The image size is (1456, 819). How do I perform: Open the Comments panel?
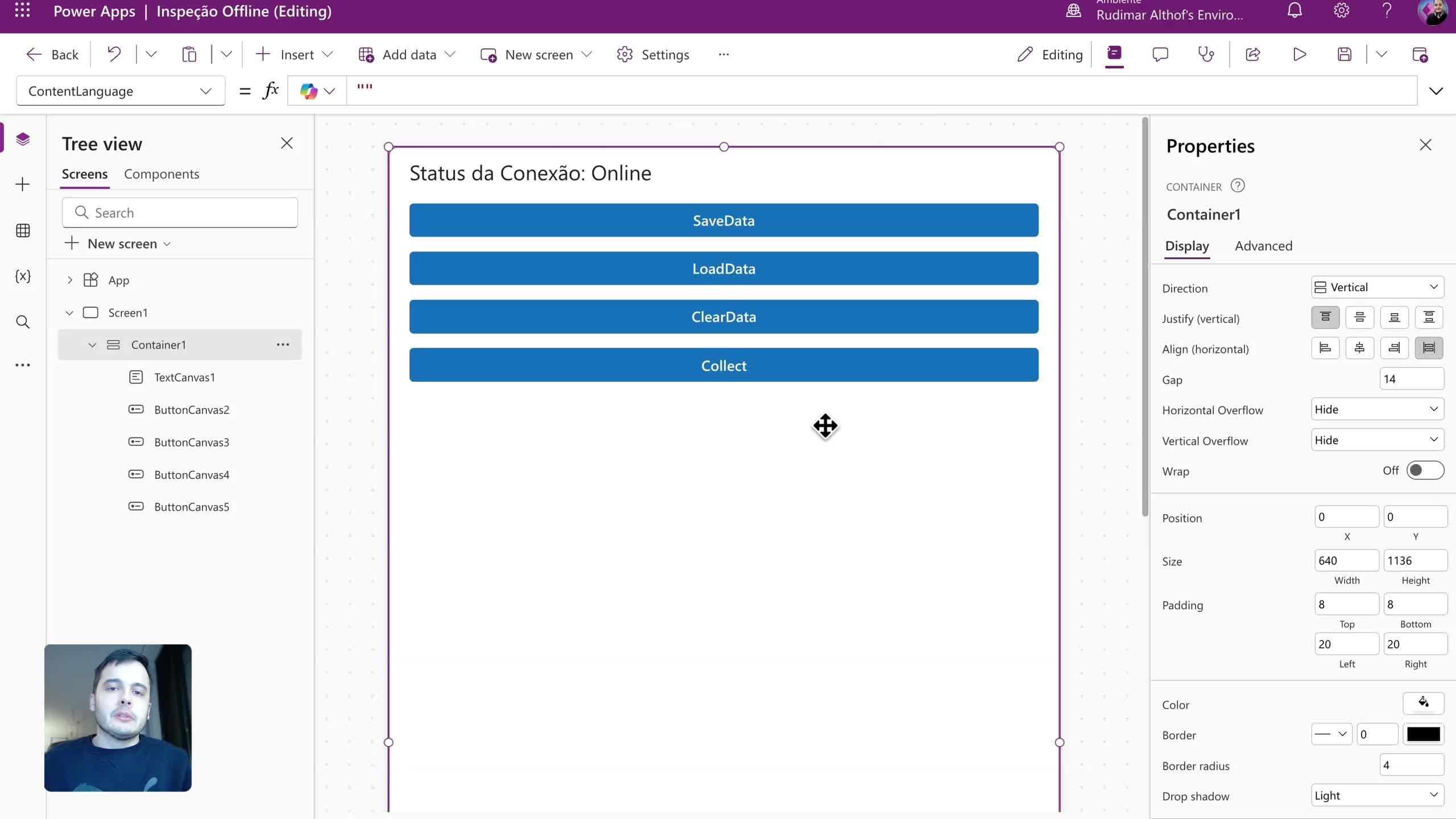[x=1160, y=54]
